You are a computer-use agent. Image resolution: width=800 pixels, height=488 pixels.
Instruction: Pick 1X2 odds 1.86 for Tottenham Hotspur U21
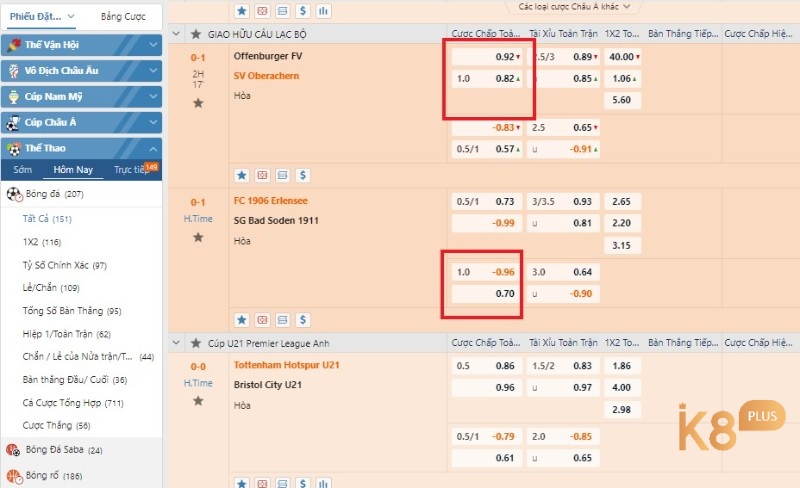tap(622, 366)
